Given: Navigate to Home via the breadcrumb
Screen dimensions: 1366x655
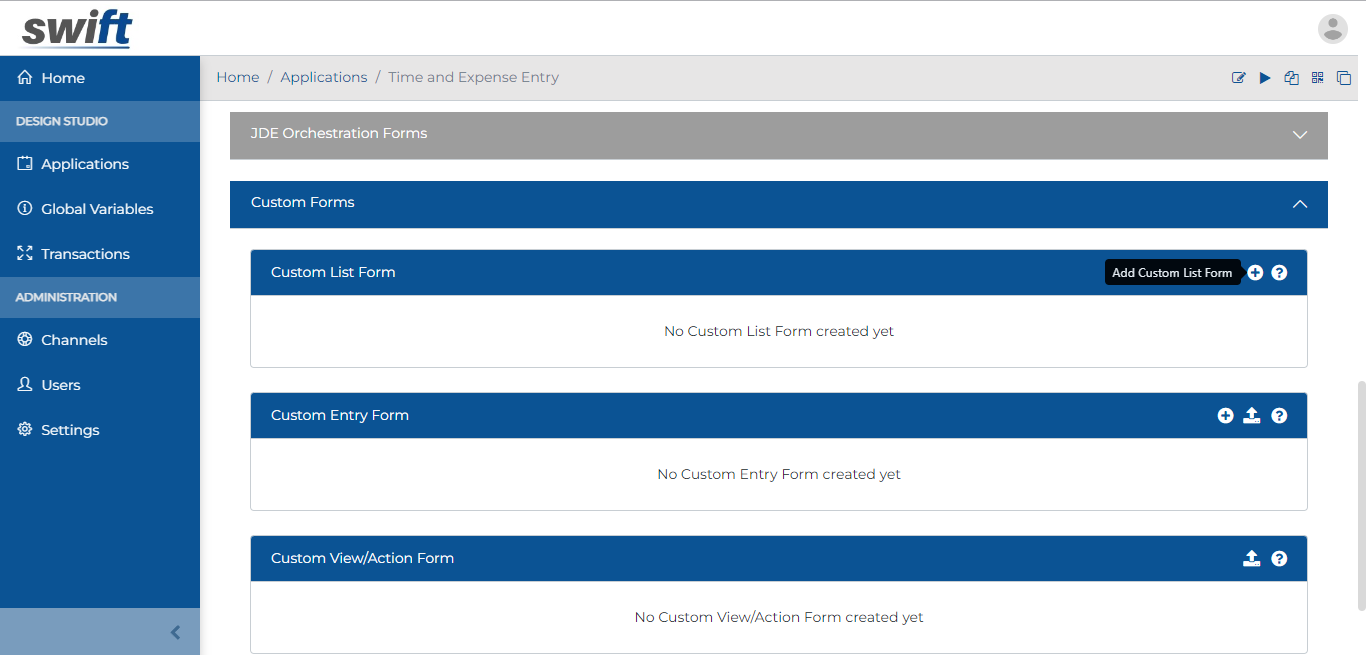Looking at the screenshot, I should pos(237,77).
